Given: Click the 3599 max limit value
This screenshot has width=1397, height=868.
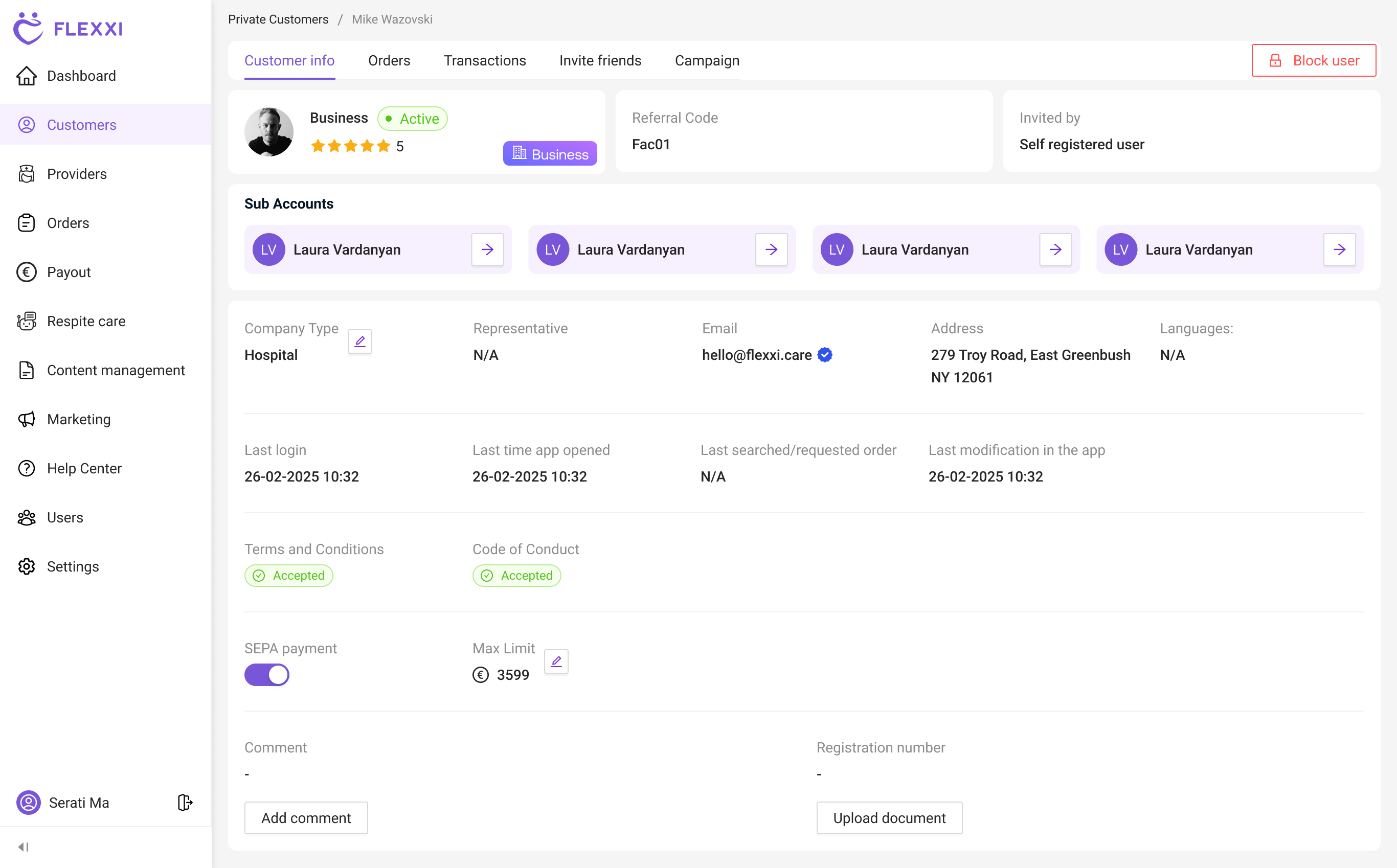Looking at the screenshot, I should click(x=513, y=675).
